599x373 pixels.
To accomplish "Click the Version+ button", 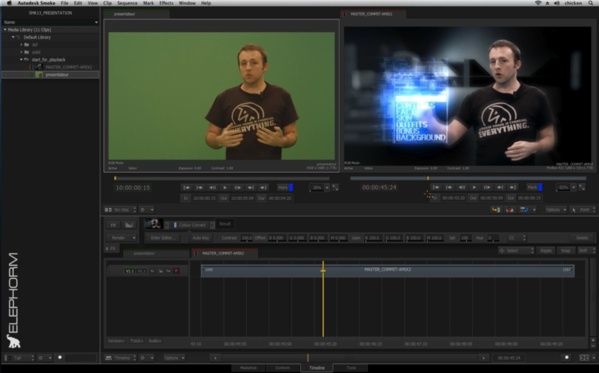I will tap(116, 341).
